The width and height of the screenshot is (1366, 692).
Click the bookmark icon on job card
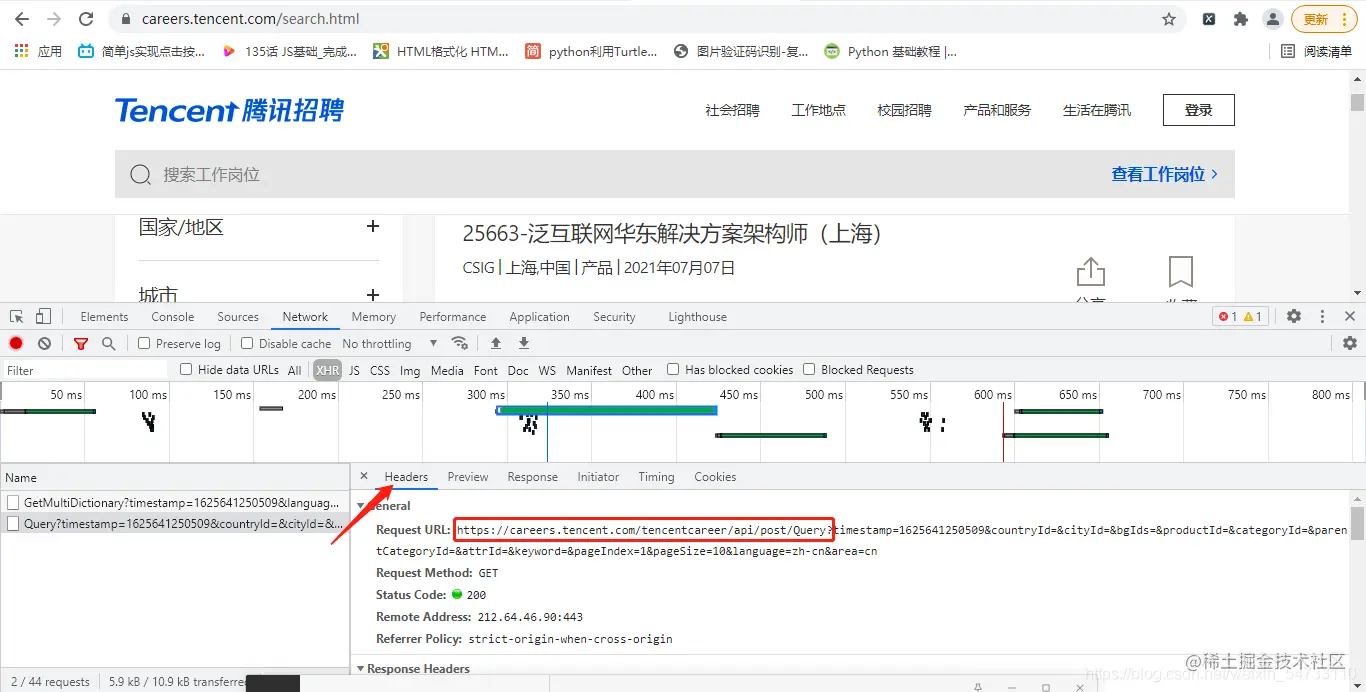point(1181,272)
